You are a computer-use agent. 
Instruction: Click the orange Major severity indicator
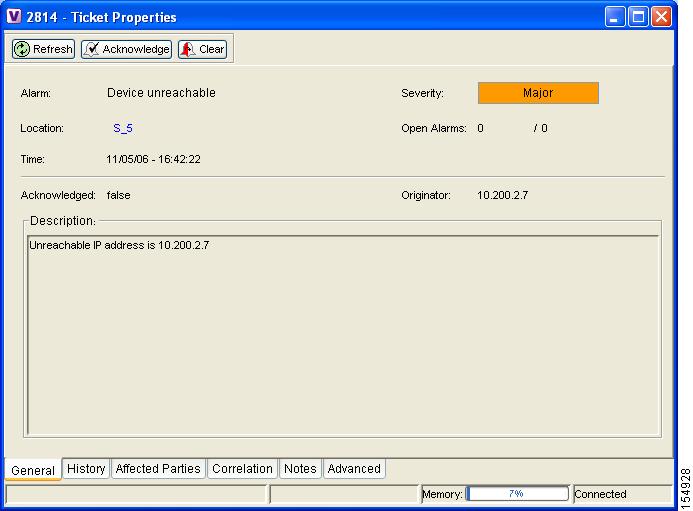pos(538,93)
